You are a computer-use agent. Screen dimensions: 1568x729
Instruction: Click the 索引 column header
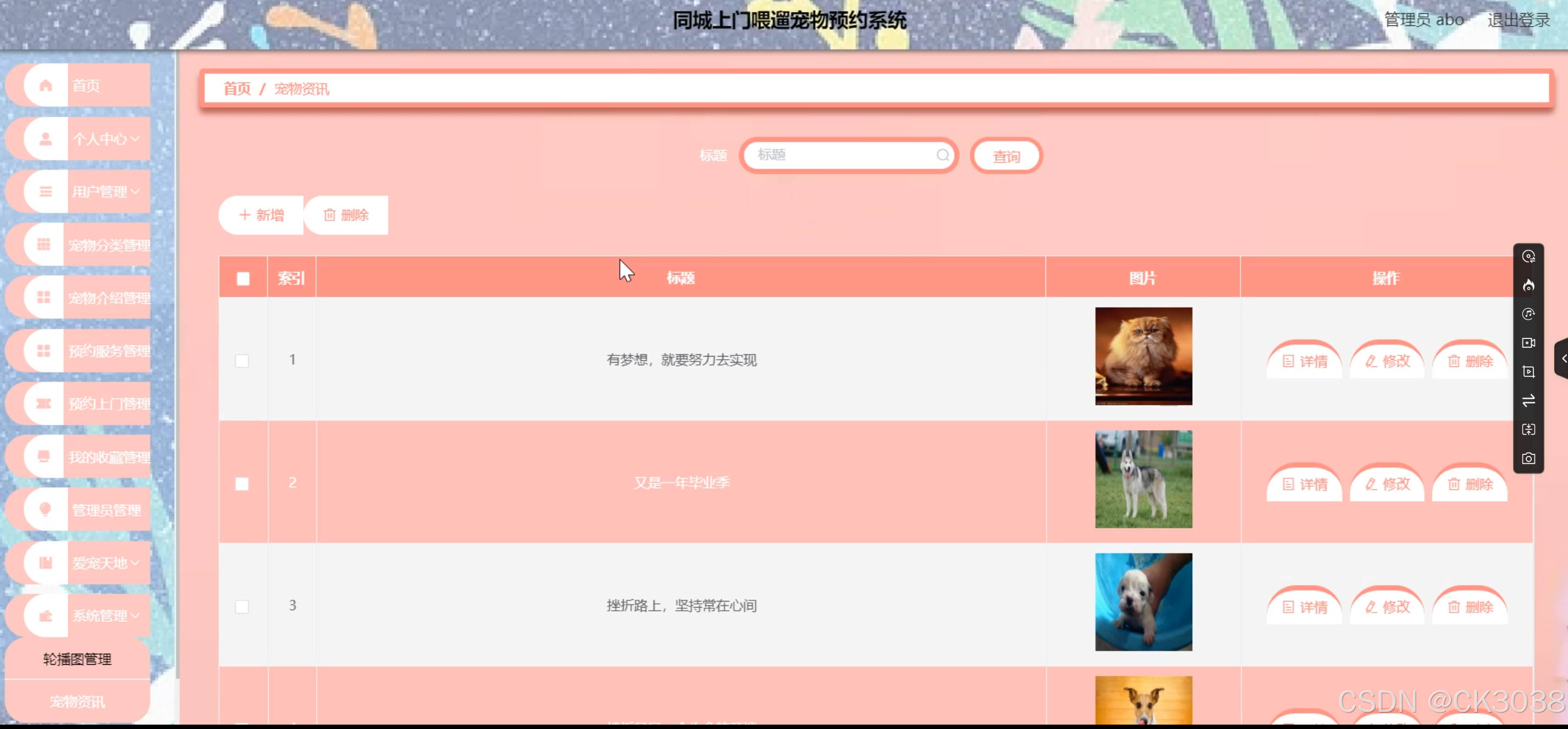(x=292, y=278)
